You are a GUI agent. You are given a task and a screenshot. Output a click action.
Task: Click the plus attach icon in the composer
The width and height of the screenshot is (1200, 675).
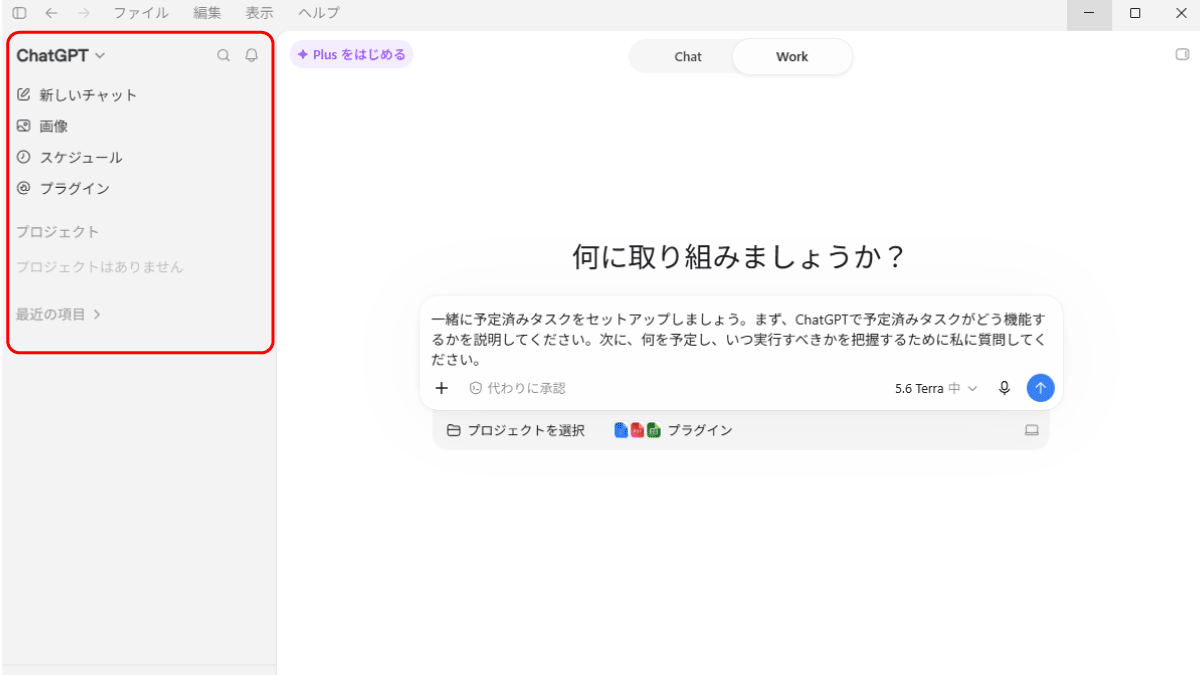point(442,388)
